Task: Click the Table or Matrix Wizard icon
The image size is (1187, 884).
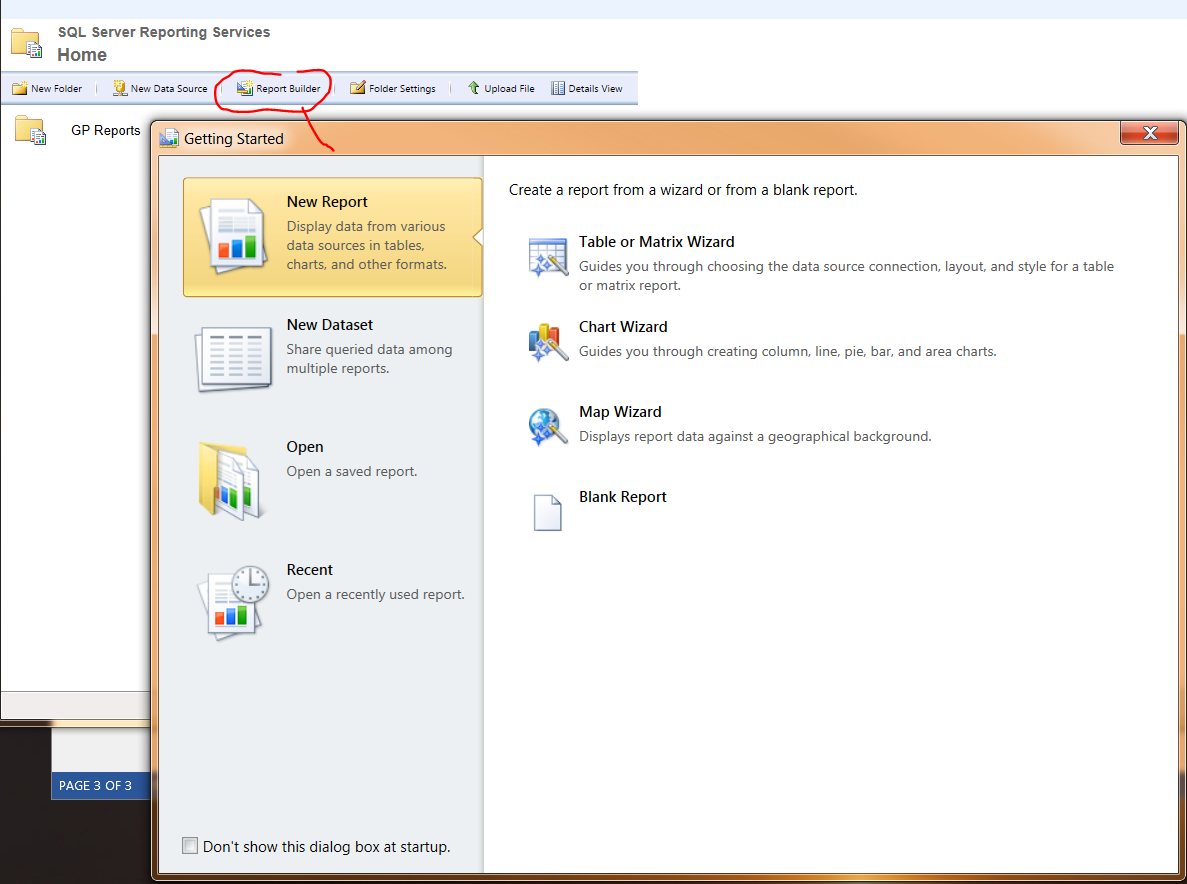Action: (x=548, y=257)
